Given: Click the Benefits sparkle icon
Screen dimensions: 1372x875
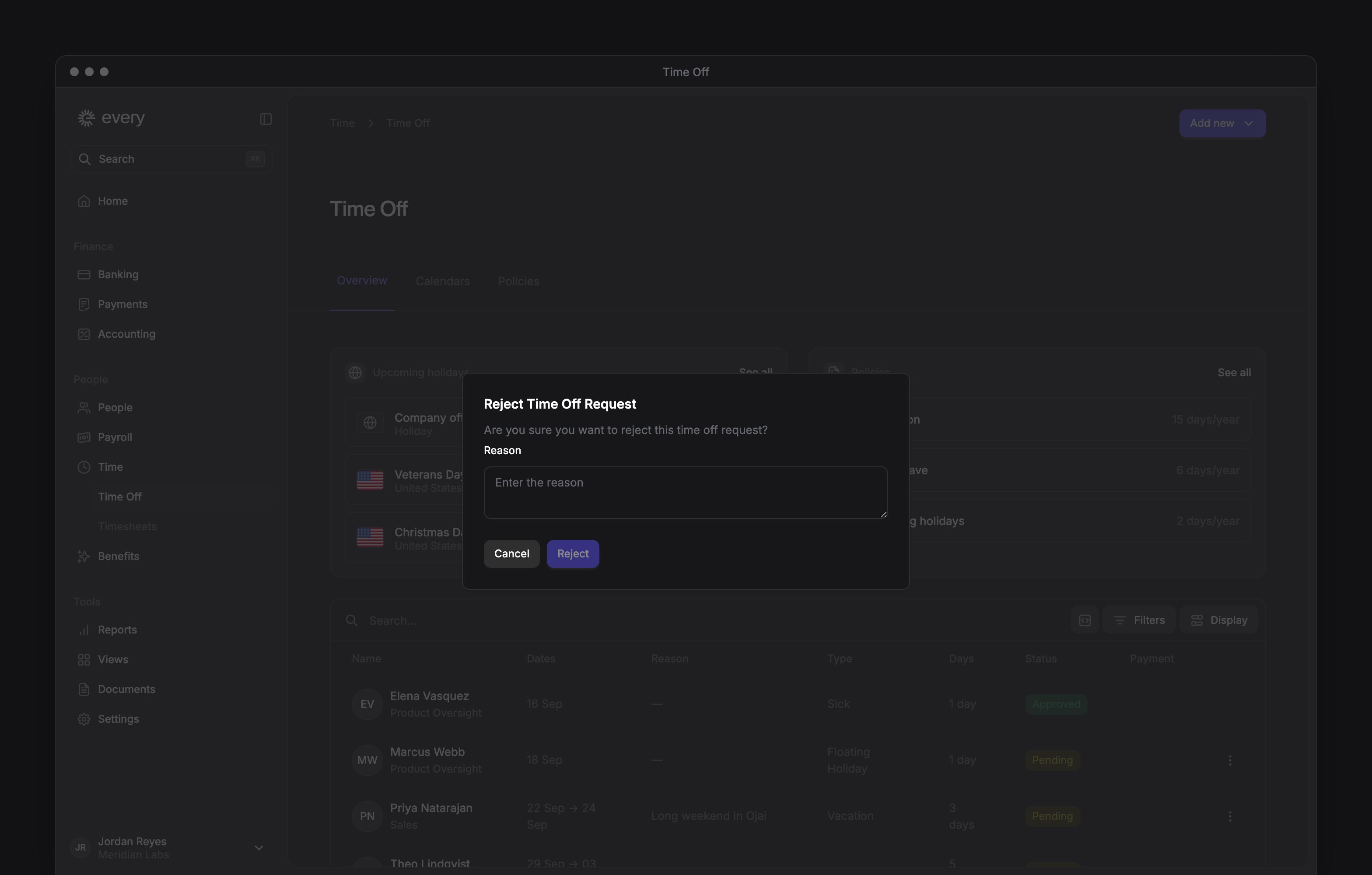Looking at the screenshot, I should tap(84, 556).
